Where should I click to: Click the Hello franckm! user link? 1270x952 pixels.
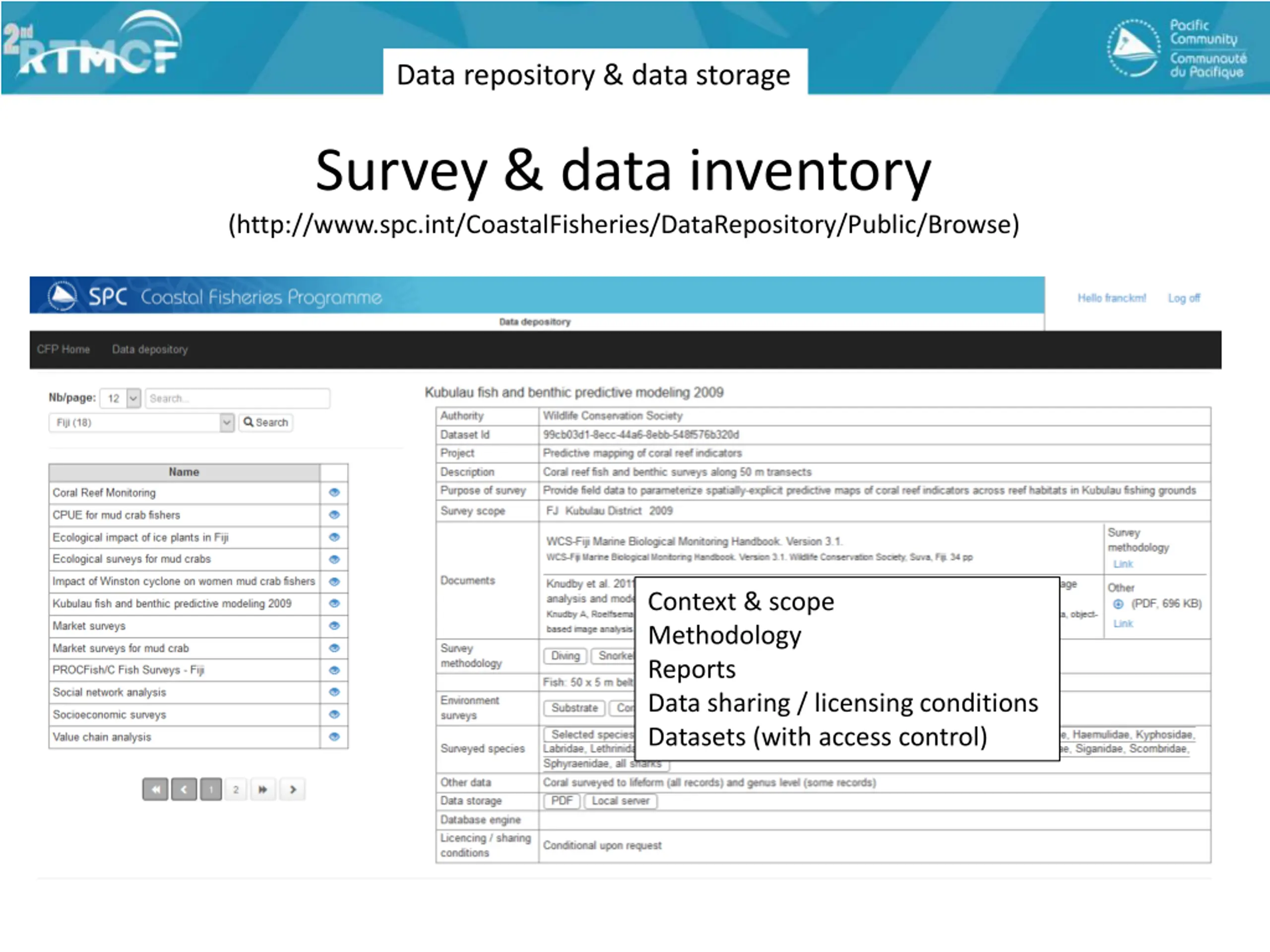point(1112,298)
